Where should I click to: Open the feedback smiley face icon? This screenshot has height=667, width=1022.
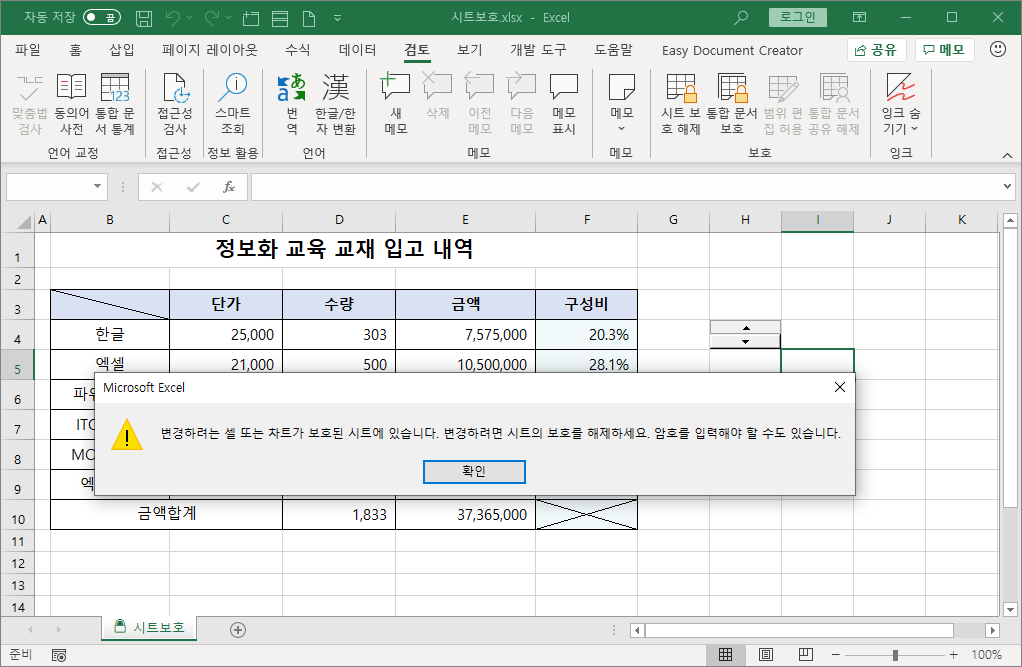(998, 50)
